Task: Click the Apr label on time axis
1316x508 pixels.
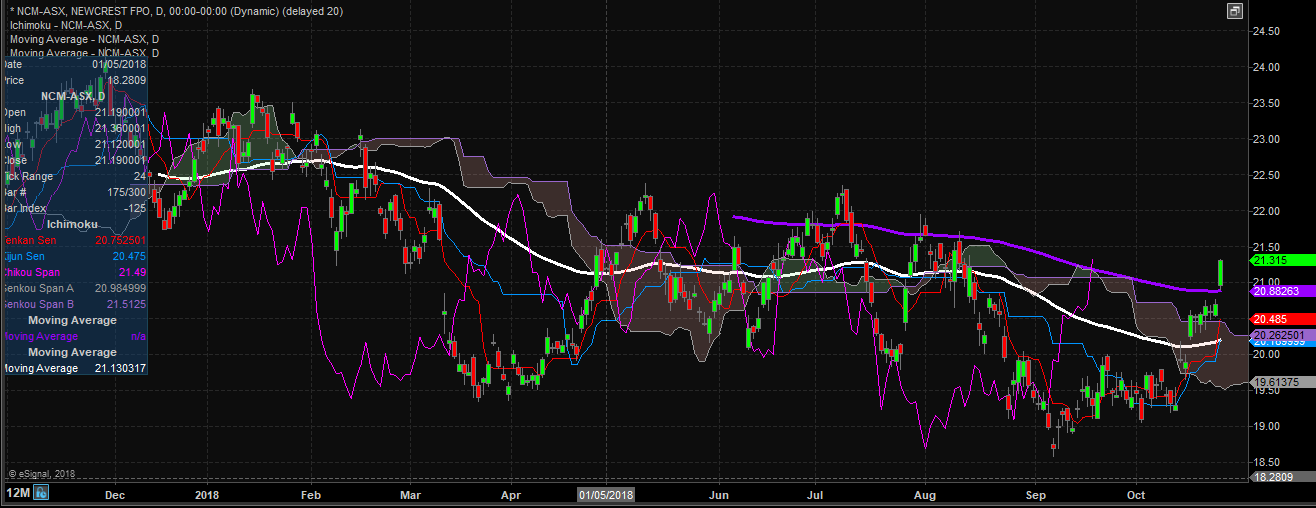Action: (511, 494)
